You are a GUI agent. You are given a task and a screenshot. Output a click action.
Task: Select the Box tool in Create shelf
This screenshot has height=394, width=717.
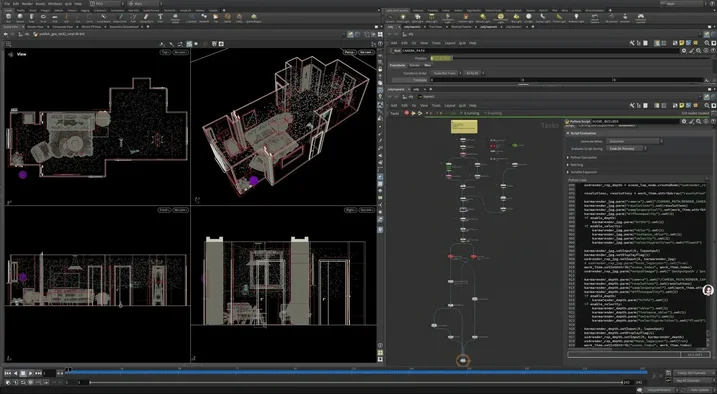(x=8, y=18)
